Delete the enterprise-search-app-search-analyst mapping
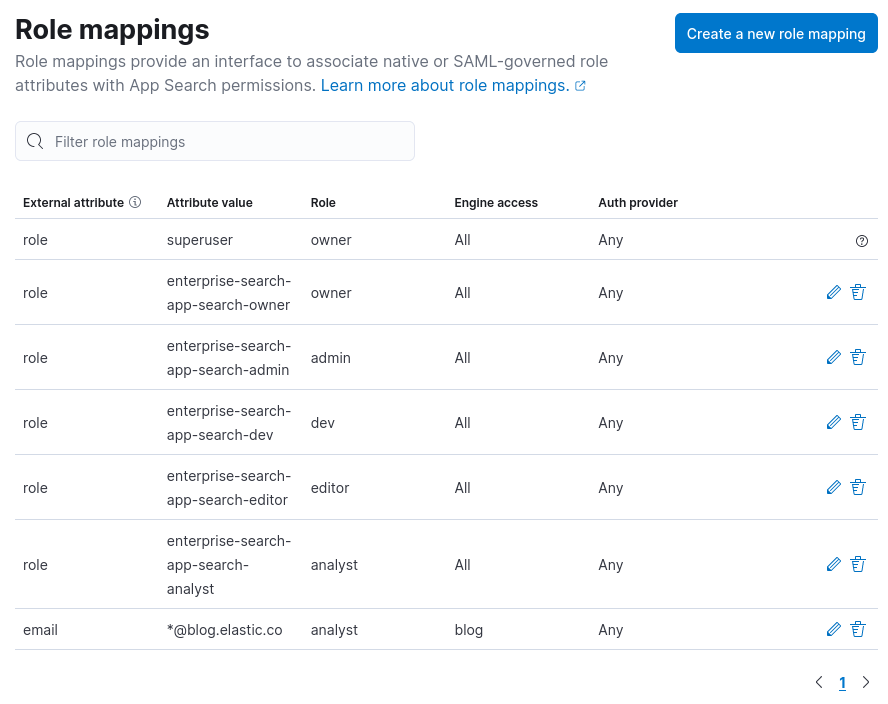This screenshot has height=704, width=888. 858,564
